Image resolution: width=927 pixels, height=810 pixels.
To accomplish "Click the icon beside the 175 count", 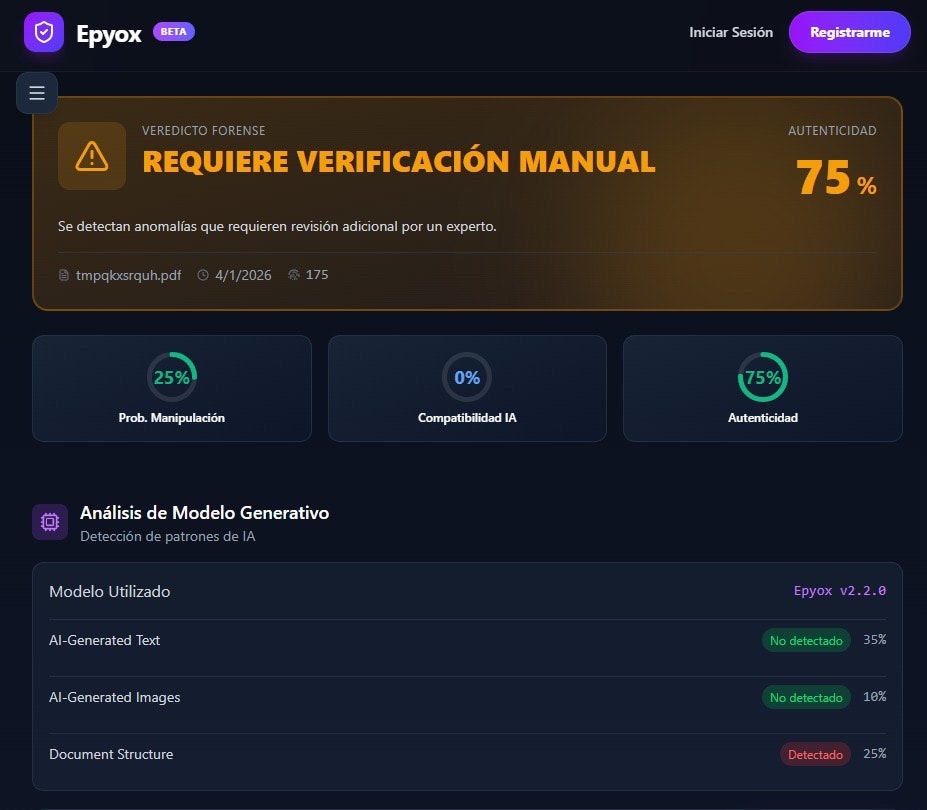I will point(294,275).
